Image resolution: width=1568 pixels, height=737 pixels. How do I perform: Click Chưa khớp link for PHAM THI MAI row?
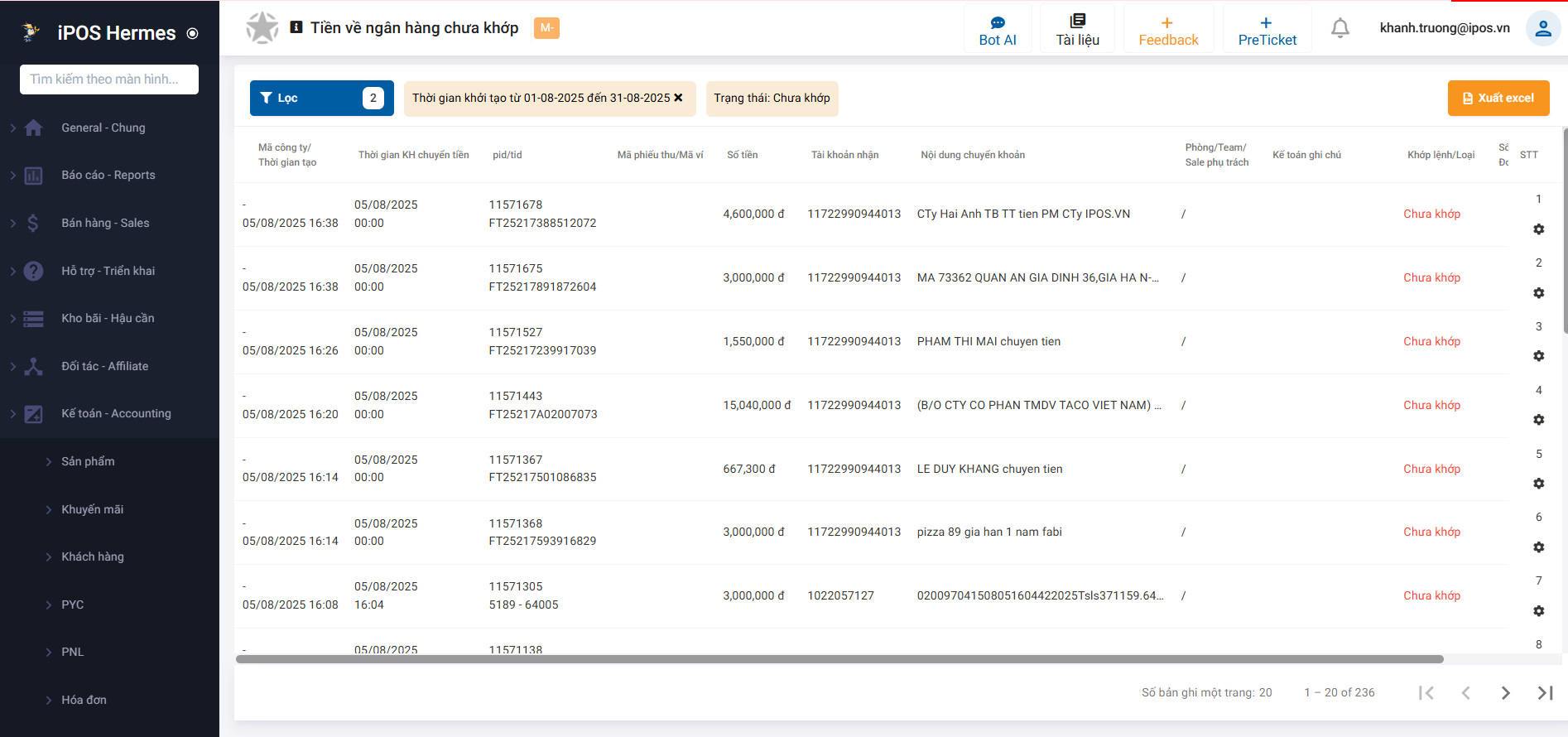point(1431,341)
